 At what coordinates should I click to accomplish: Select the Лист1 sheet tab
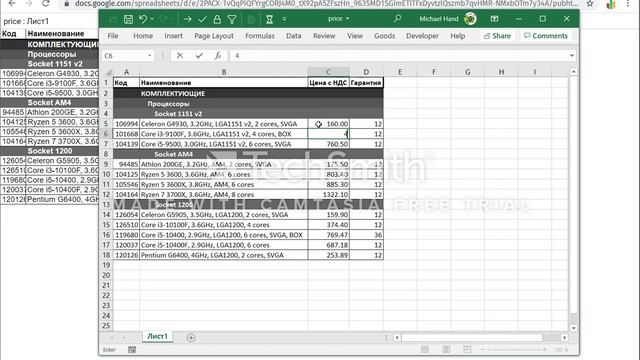click(158, 336)
